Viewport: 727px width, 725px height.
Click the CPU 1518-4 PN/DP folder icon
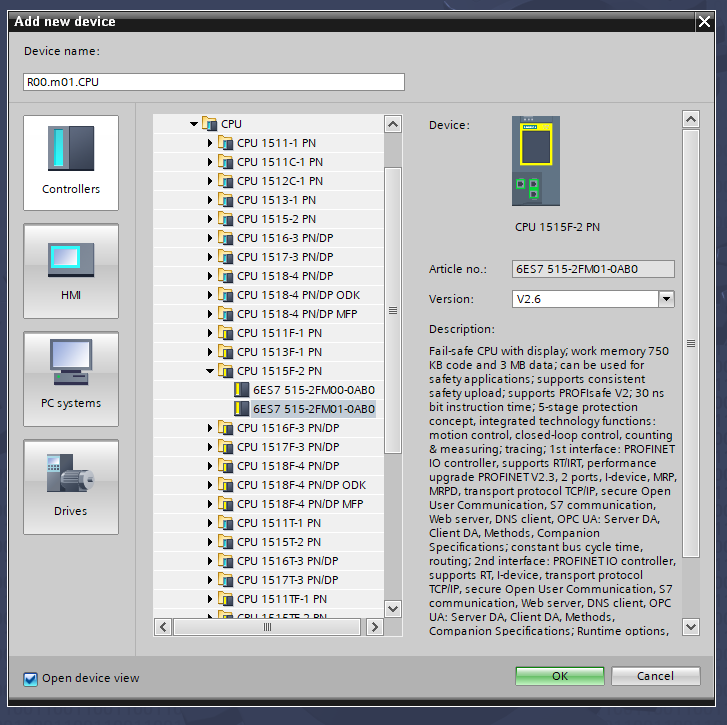click(x=225, y=276)
